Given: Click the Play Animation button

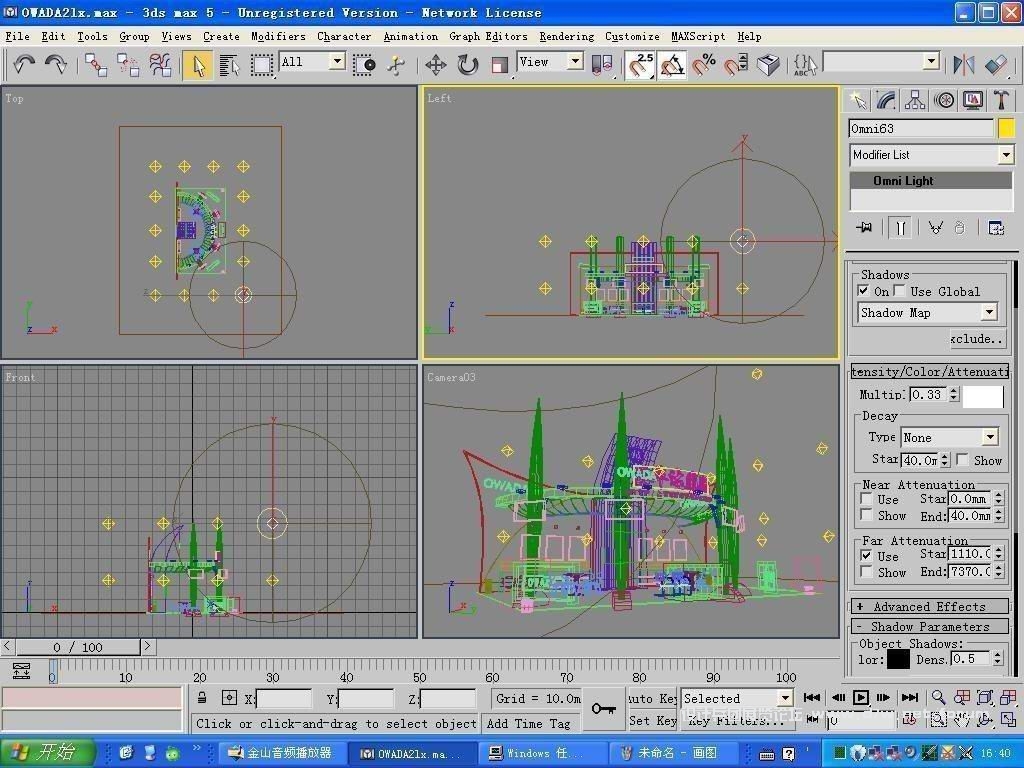Looking at the screenshot, I should 861,697.
